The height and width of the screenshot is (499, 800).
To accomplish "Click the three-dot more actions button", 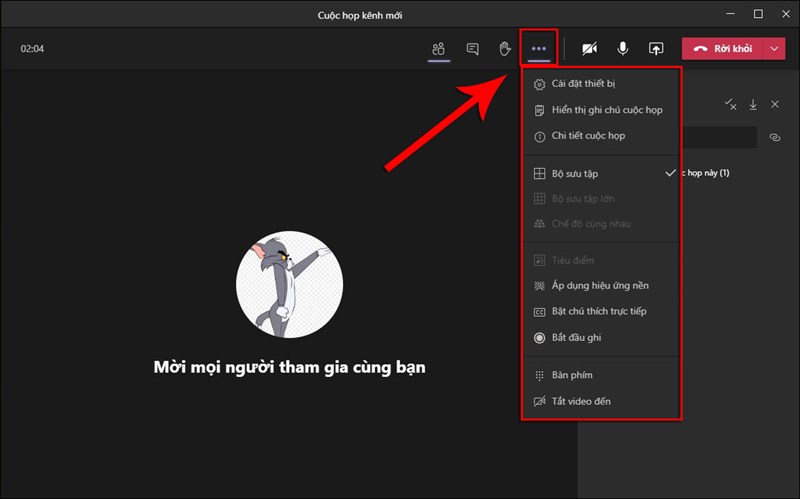I will click(x=539, y=48).
